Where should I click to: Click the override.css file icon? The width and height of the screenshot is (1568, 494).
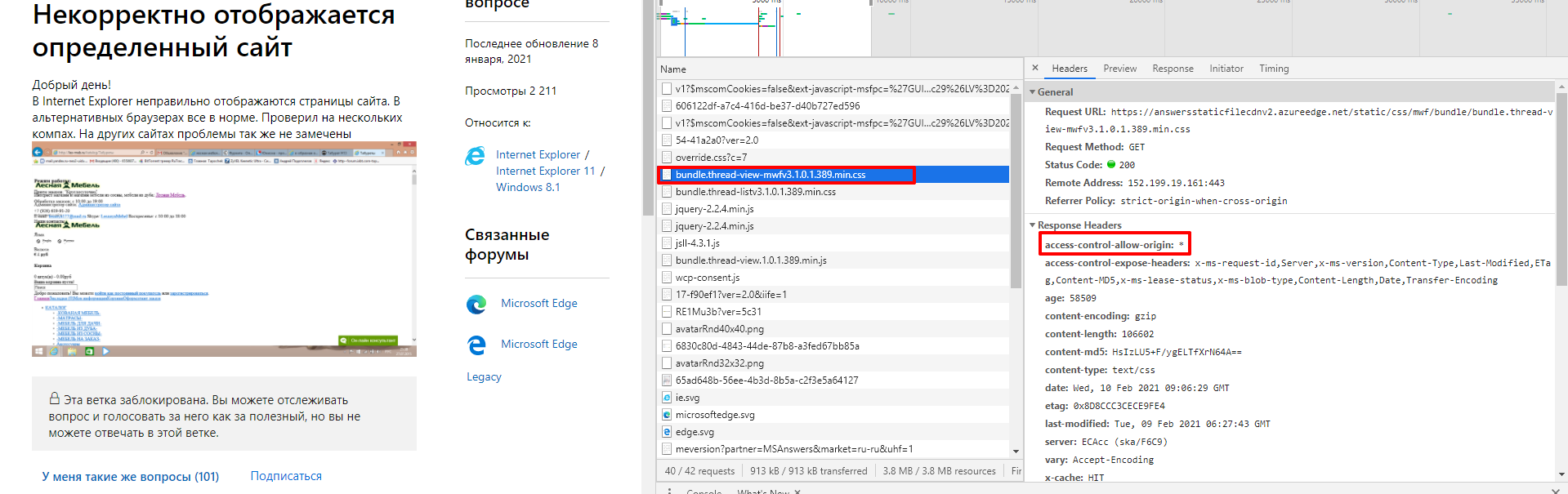coord(667,158)
